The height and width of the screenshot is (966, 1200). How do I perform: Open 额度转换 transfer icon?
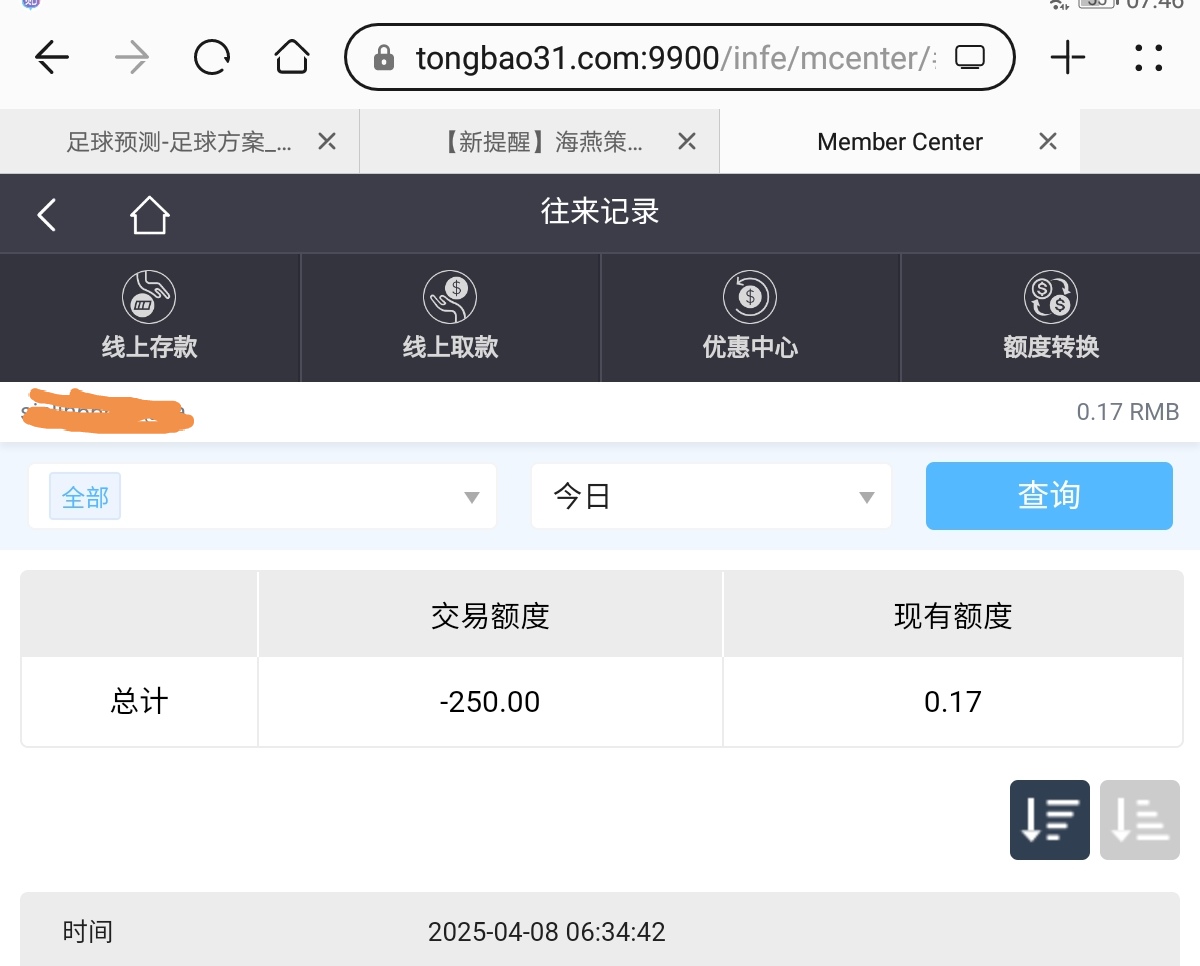[x=1050, y=297]
